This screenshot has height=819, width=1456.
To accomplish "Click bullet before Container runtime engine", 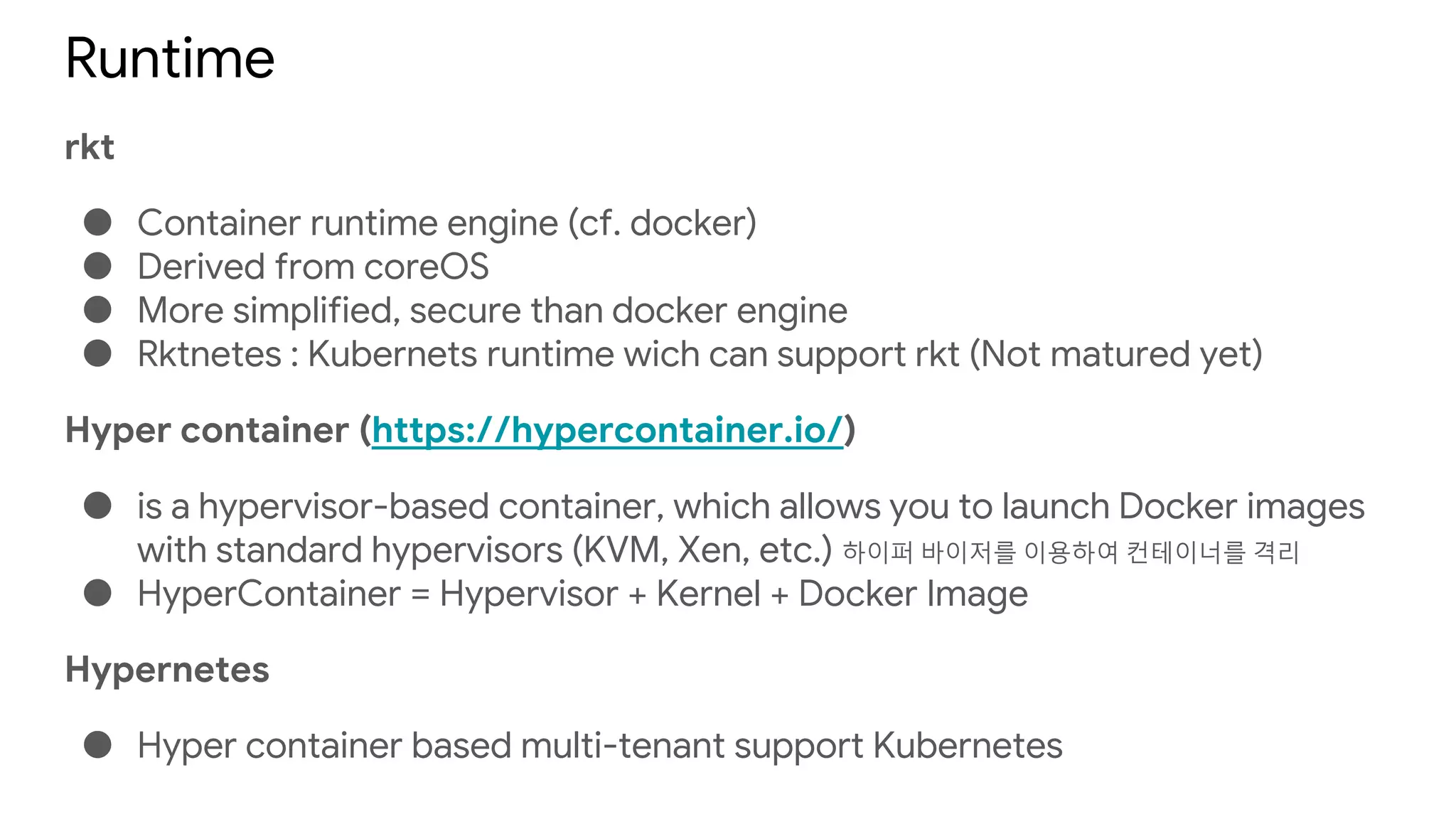I will (97, 222).
